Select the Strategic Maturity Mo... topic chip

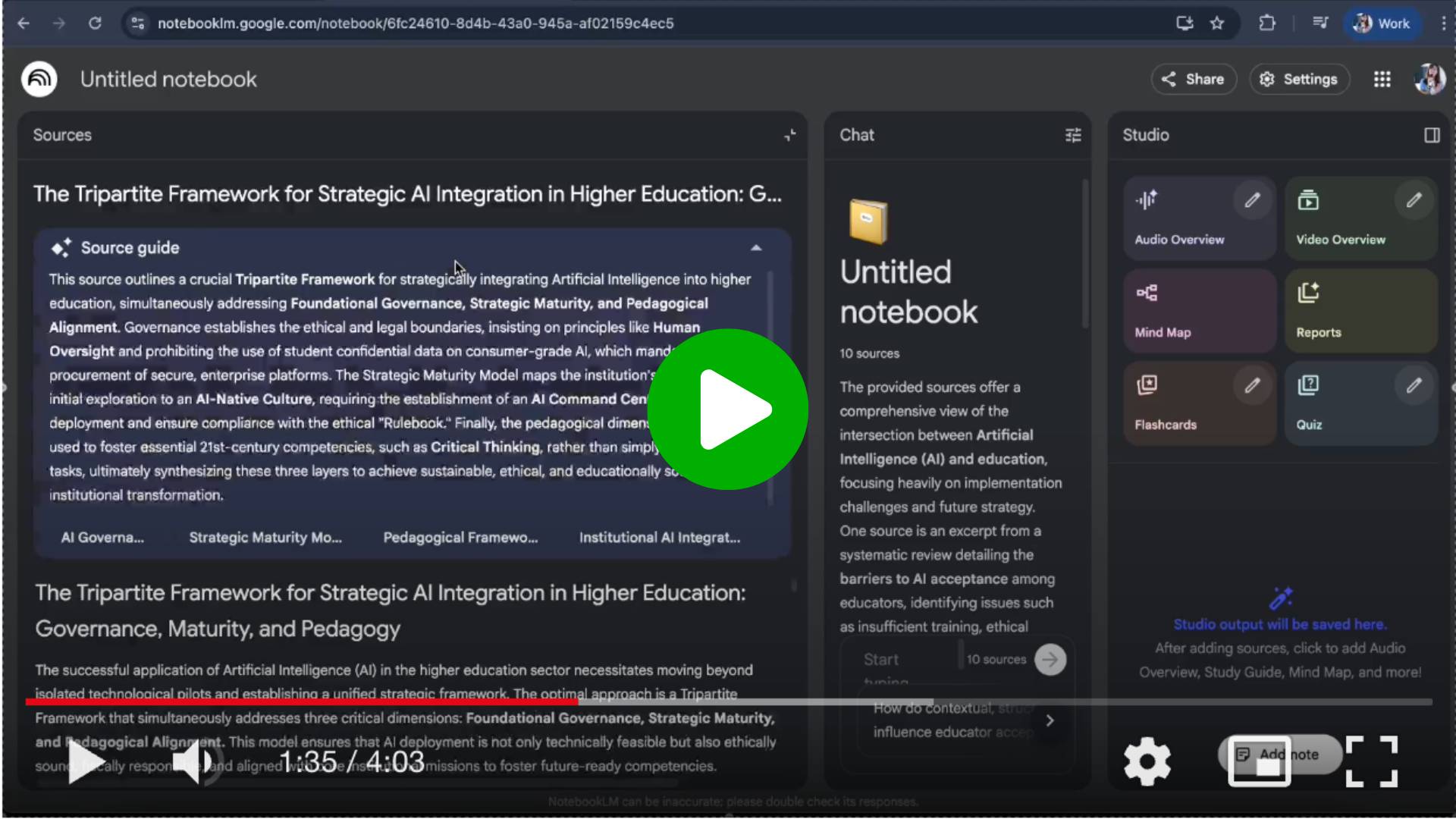[265, 538]
